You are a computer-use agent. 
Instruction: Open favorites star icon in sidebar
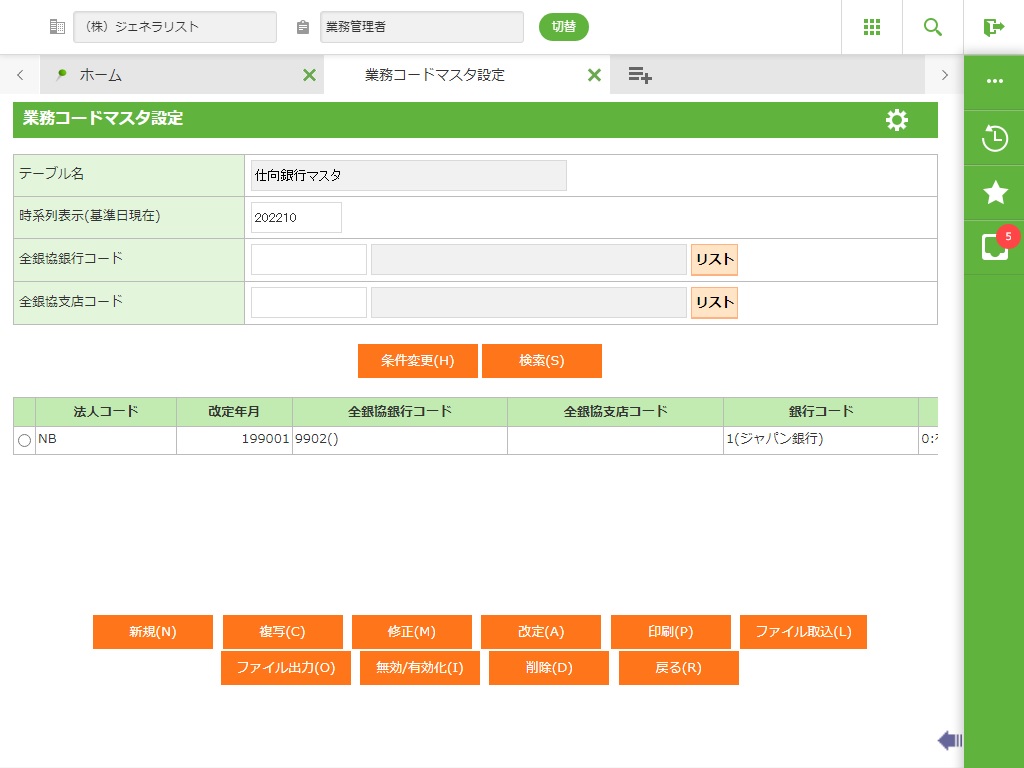(995, 192)
